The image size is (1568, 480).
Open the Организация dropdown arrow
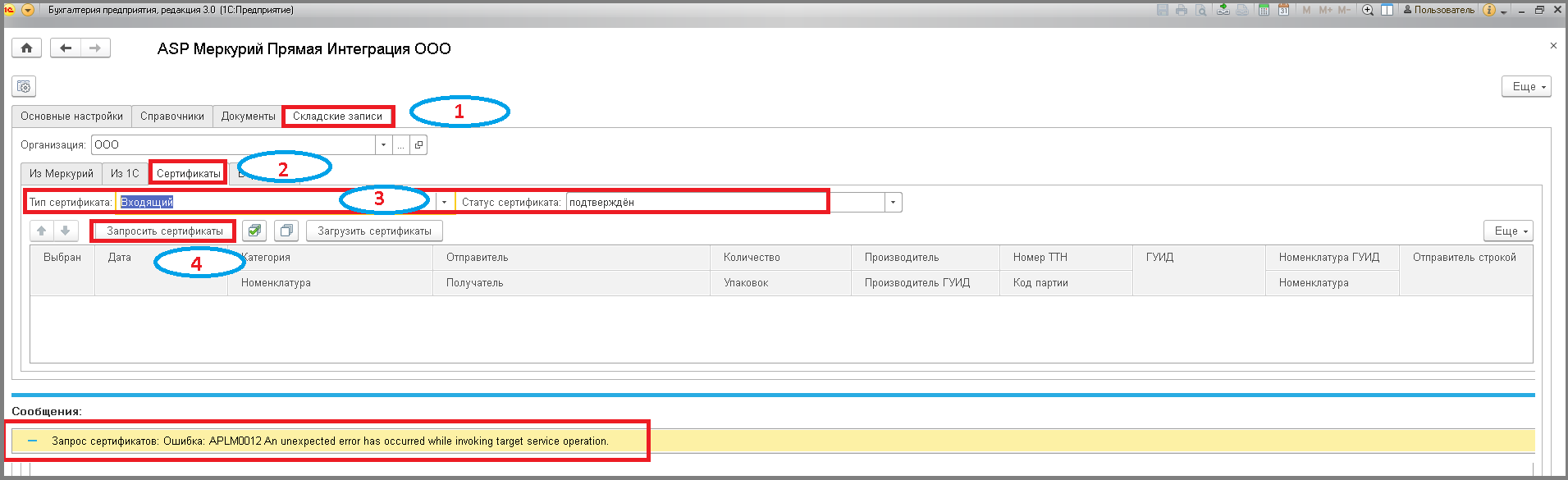[x=383, y=145]
